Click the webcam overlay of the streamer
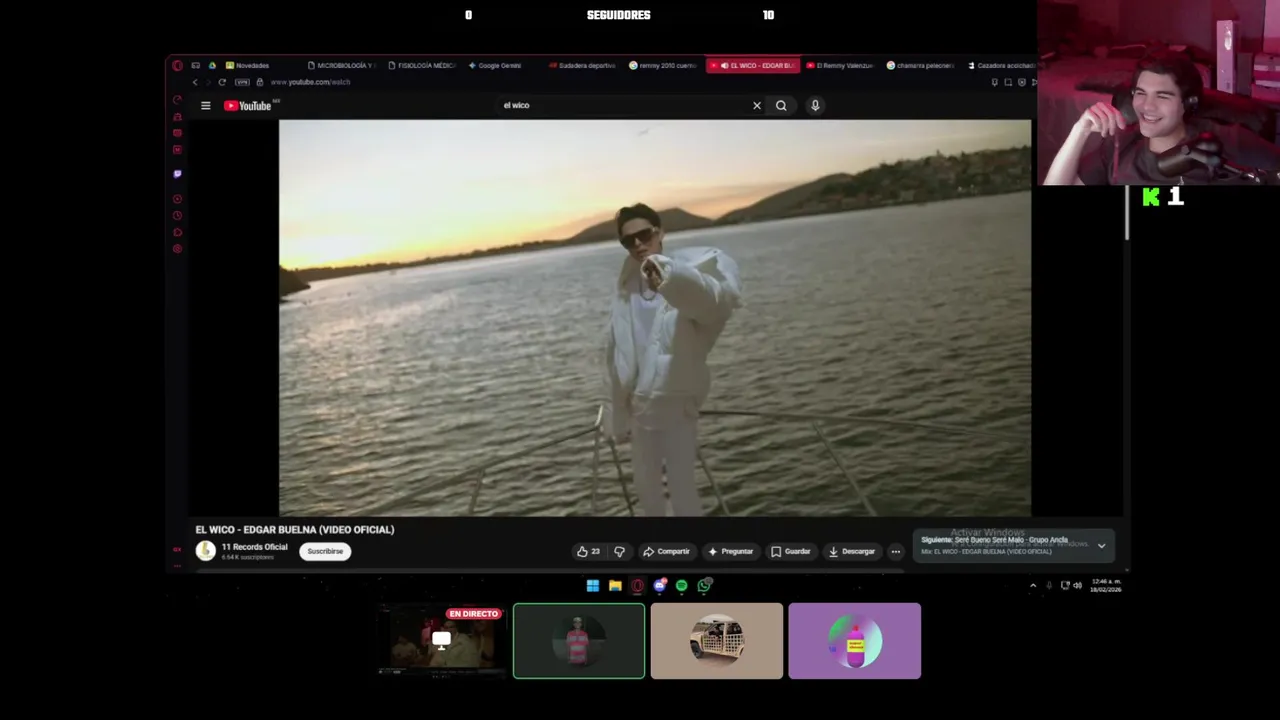 tap(1158, 93)
